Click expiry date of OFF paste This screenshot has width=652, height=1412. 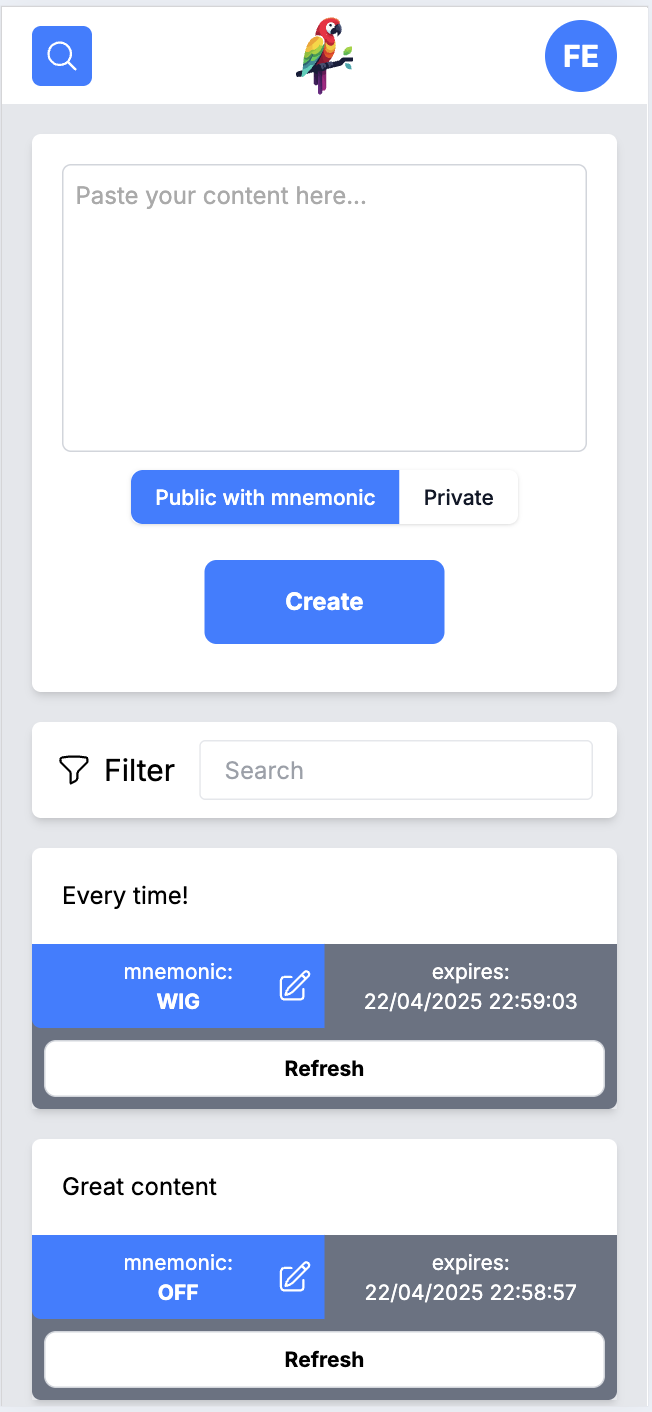coord(471,1292)
